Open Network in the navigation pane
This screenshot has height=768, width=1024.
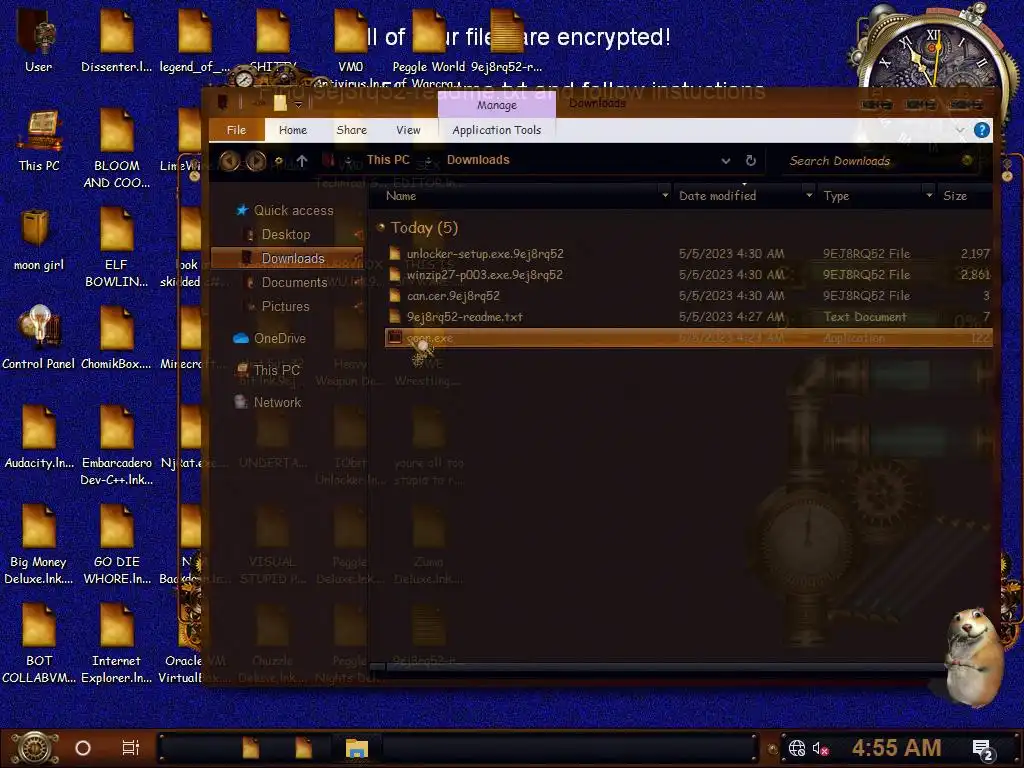277,402
